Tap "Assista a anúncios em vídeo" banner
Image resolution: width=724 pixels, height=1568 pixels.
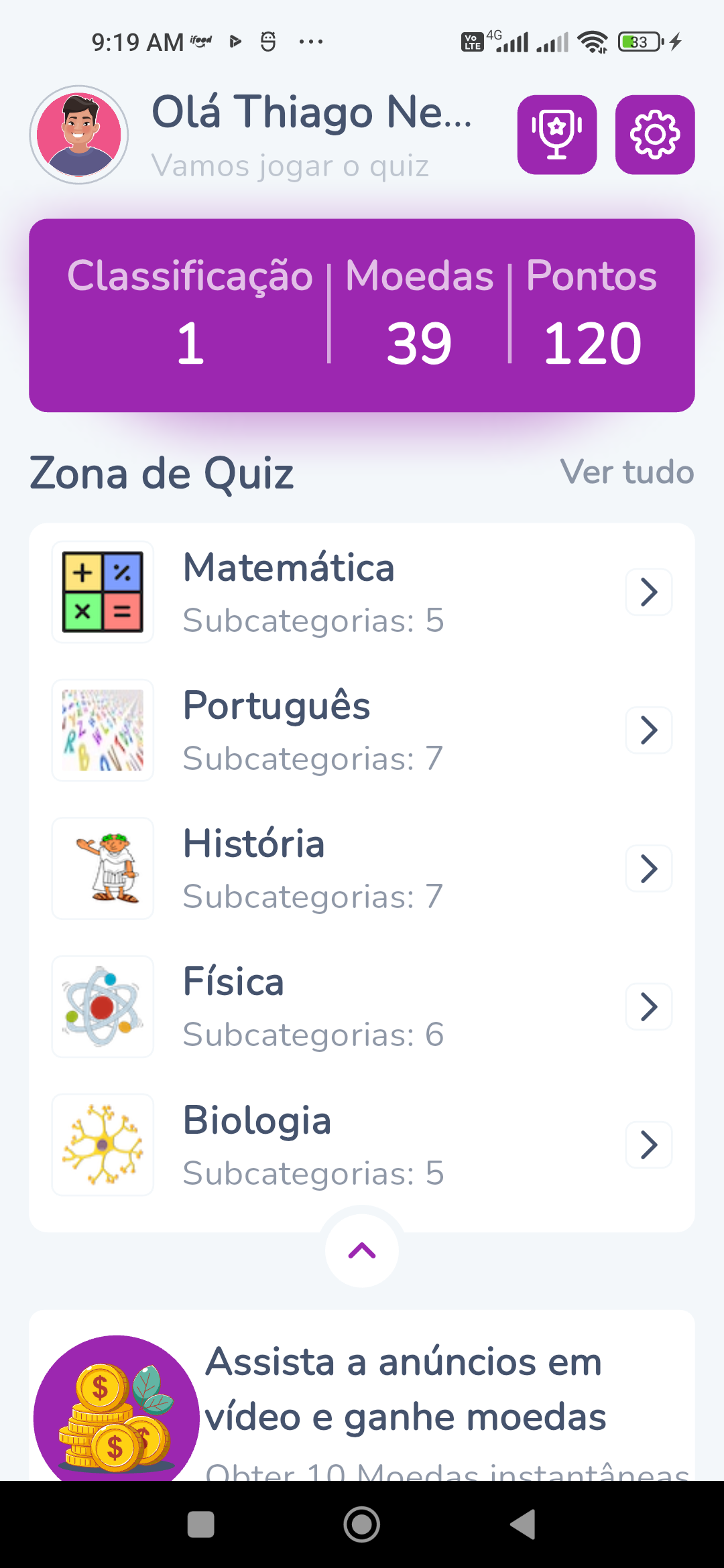(405, 1390)
